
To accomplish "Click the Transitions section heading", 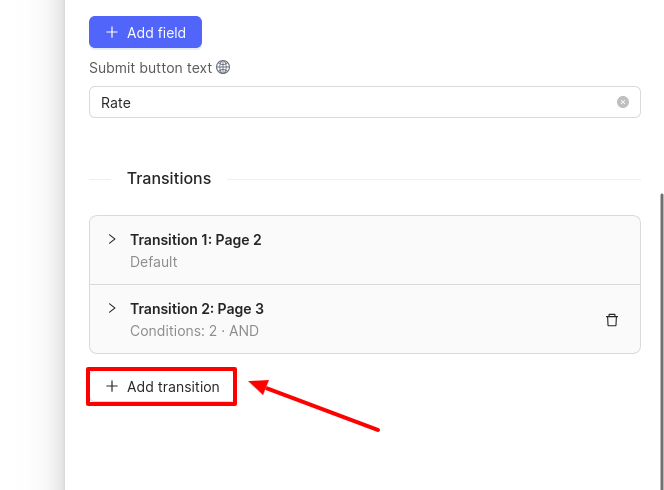I will 169,178.
